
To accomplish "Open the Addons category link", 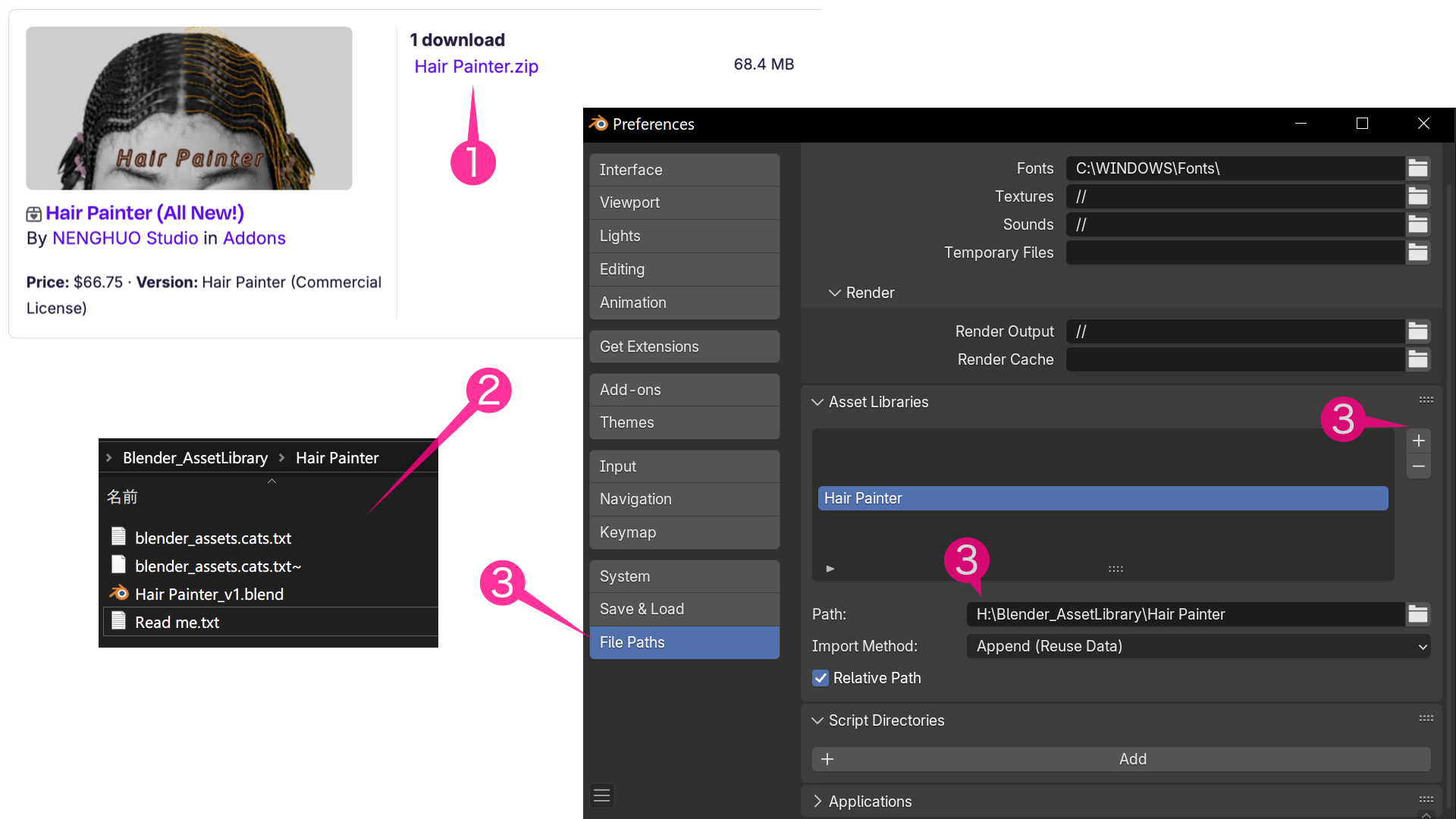I will point(254,238).
